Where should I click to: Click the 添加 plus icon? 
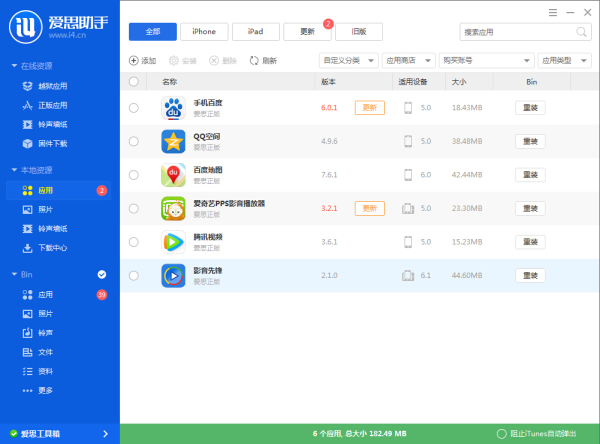pos(134,60)
